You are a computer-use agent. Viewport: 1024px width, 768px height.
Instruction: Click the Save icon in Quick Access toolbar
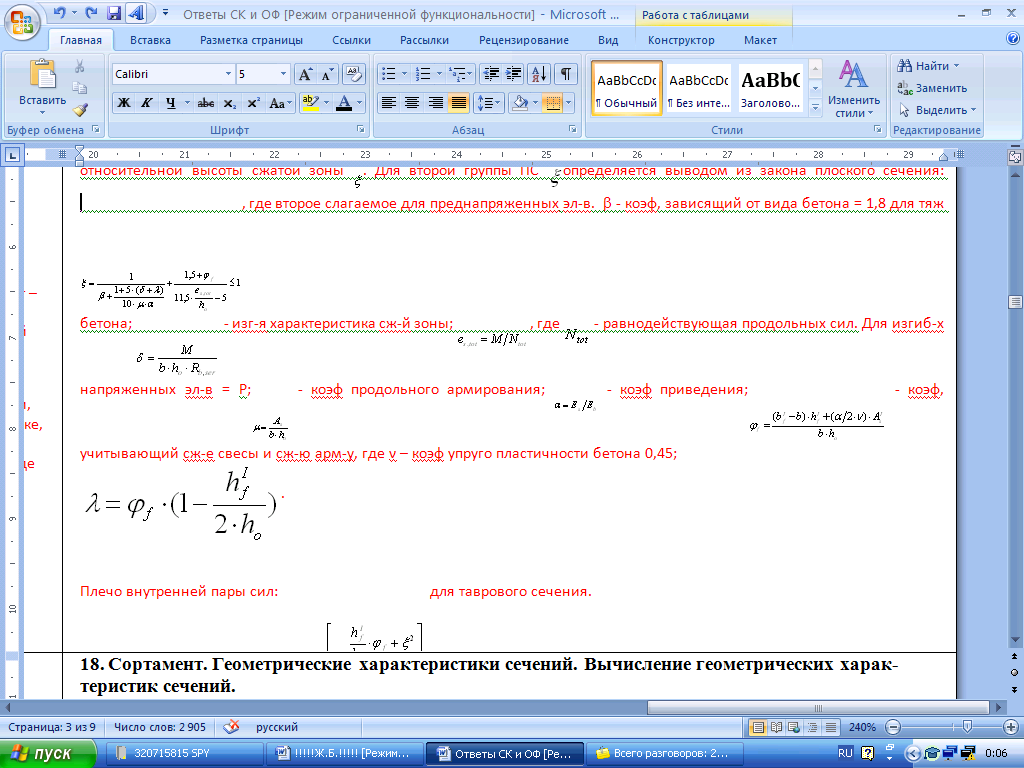[114, 12]
